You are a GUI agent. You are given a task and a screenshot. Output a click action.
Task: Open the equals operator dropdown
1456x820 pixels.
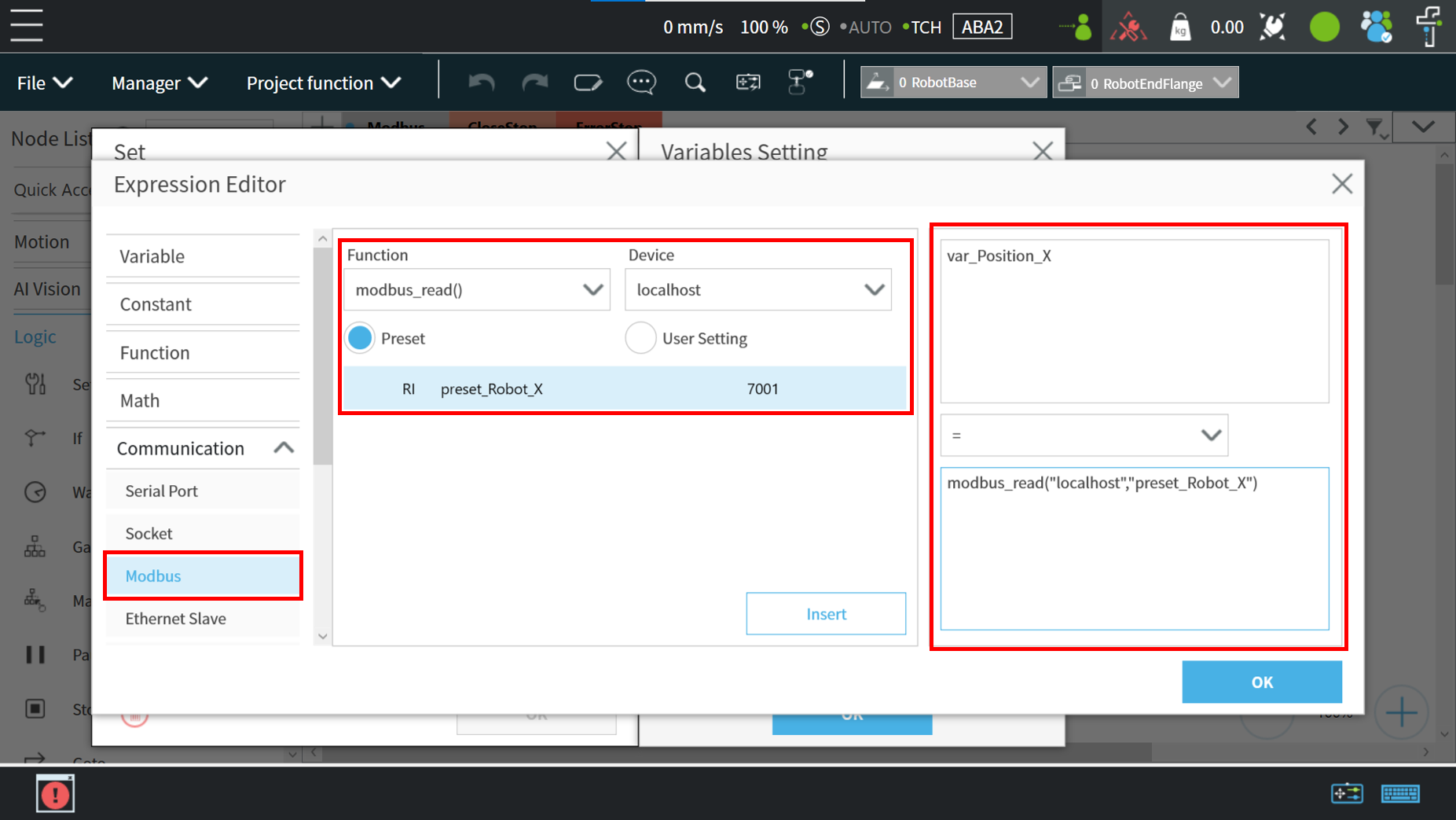pos(1084,436)
